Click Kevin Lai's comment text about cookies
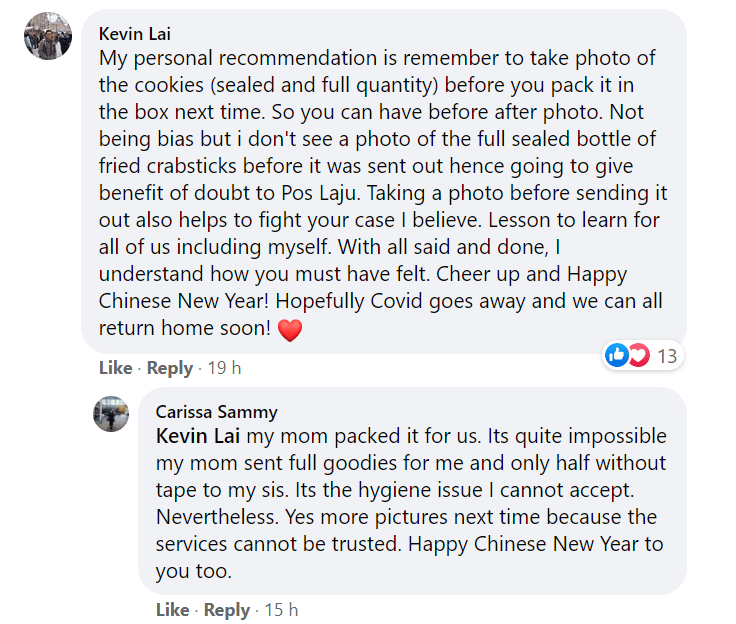 [x=383, y=193]
